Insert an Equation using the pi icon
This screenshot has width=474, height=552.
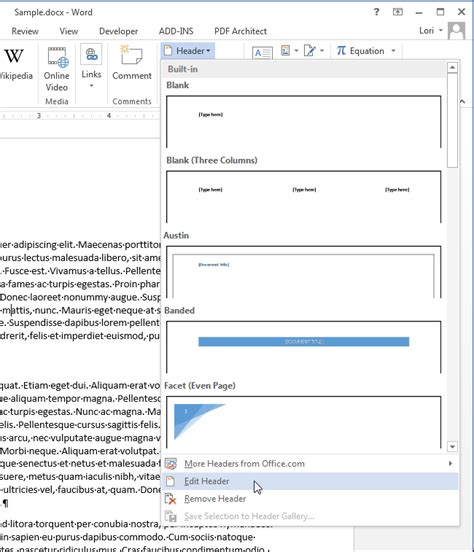click(361, 51)
